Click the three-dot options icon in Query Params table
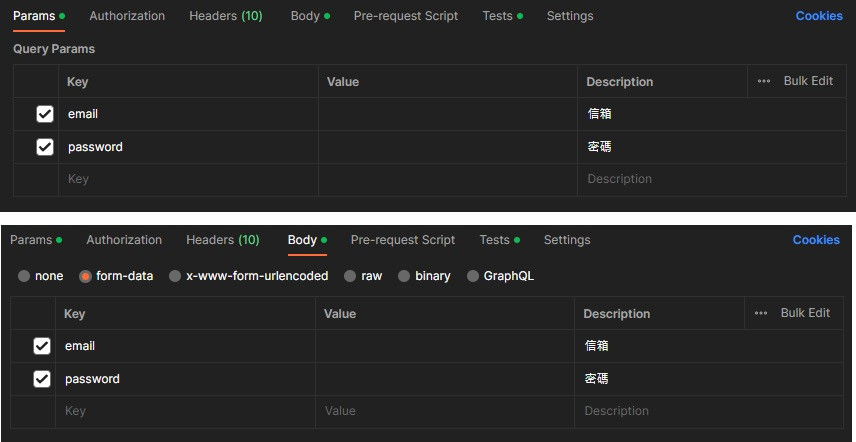This screenshot has width=856, height=442. [x=764, y=81]
